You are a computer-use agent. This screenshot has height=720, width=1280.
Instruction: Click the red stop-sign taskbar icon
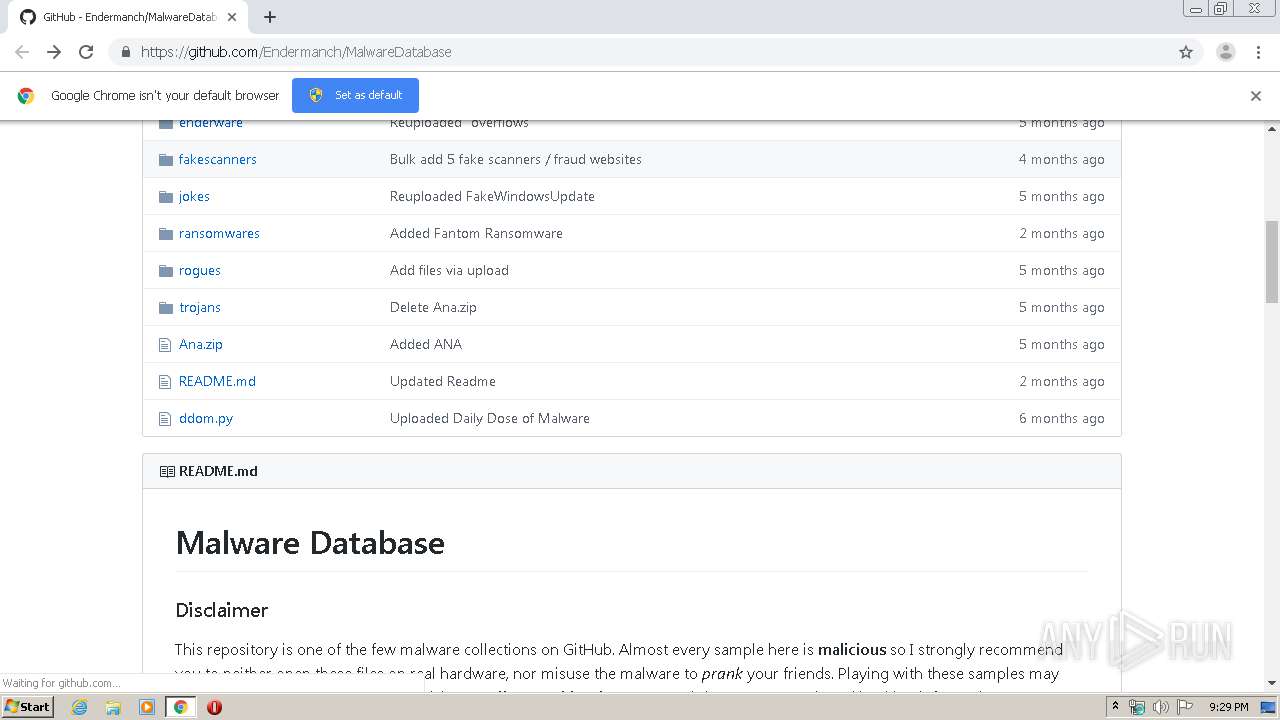click(x=214, y=707)
